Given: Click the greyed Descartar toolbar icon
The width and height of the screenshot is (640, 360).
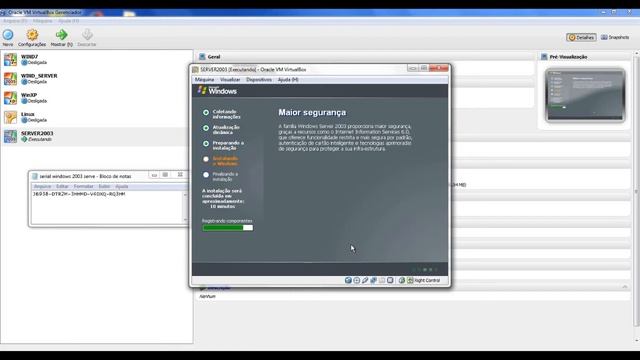Looking at the screenshot, I should 87,35.
